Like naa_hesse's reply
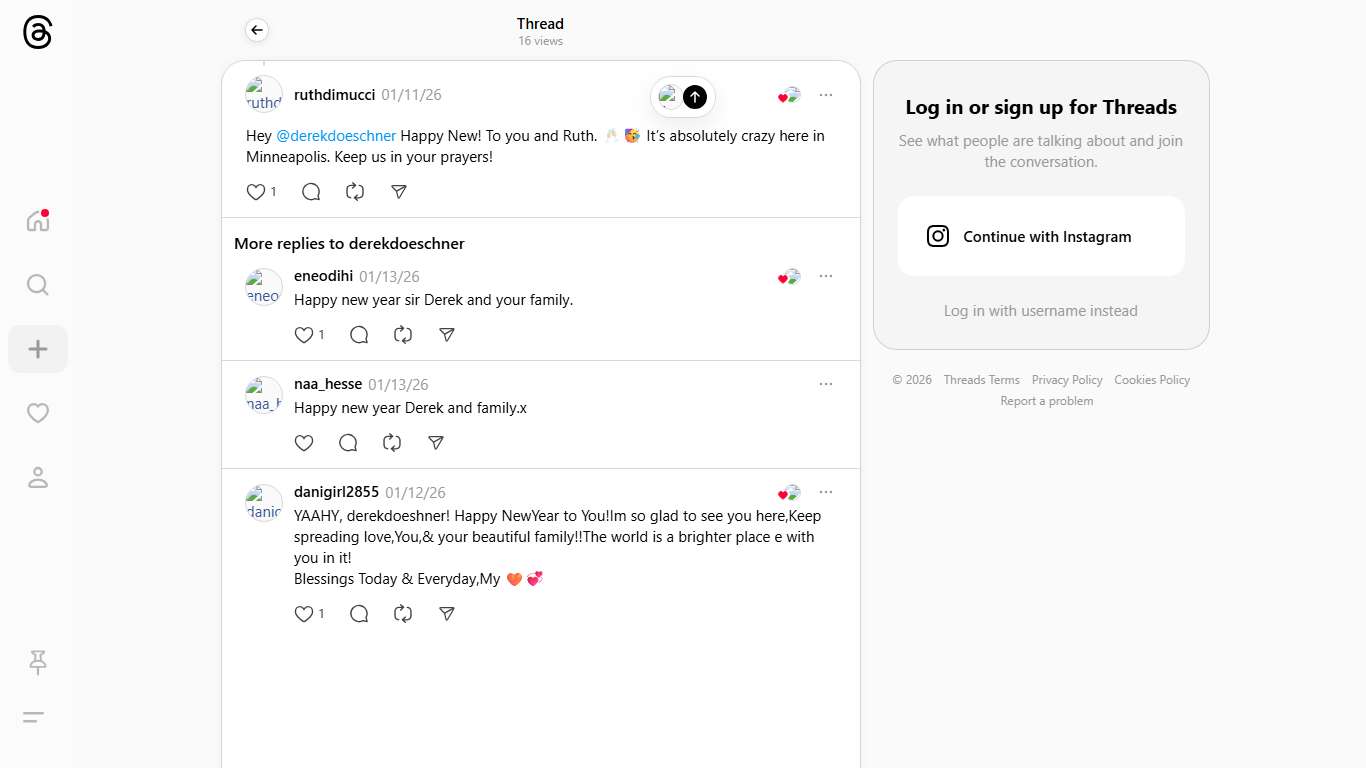Image resolution: width=1366 pixels, height=768 pixels. (x=304, y=443)
